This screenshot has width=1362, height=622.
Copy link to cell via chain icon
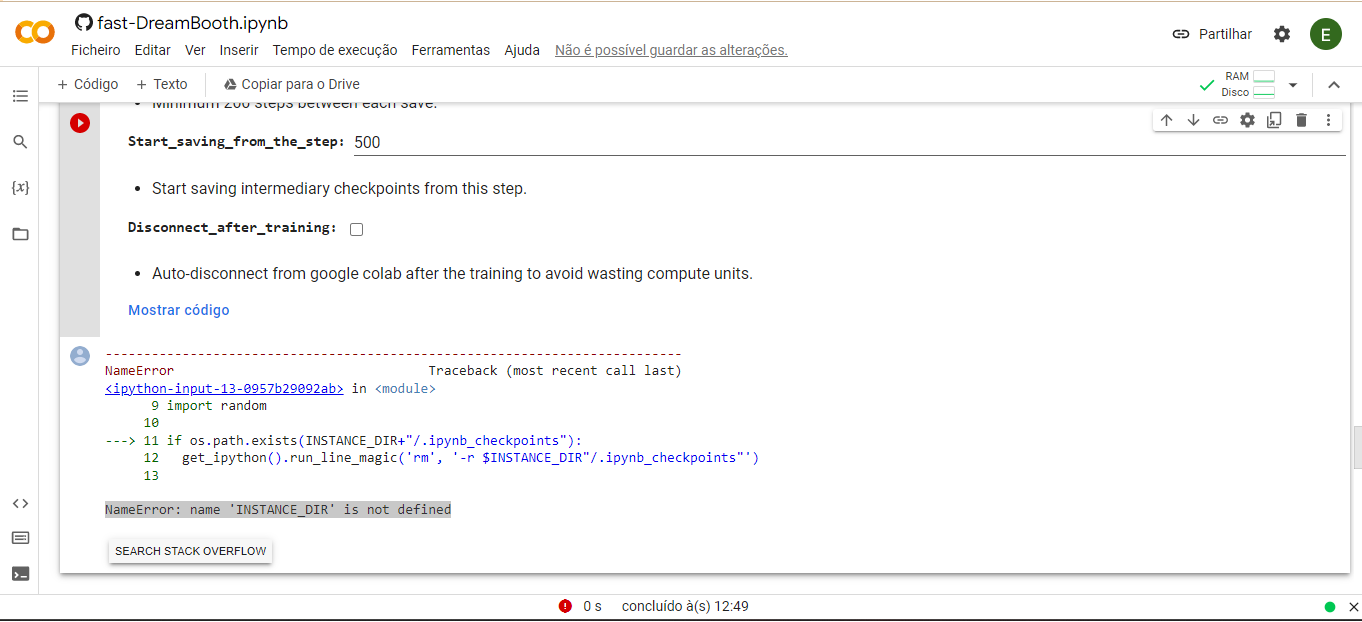1220,119
